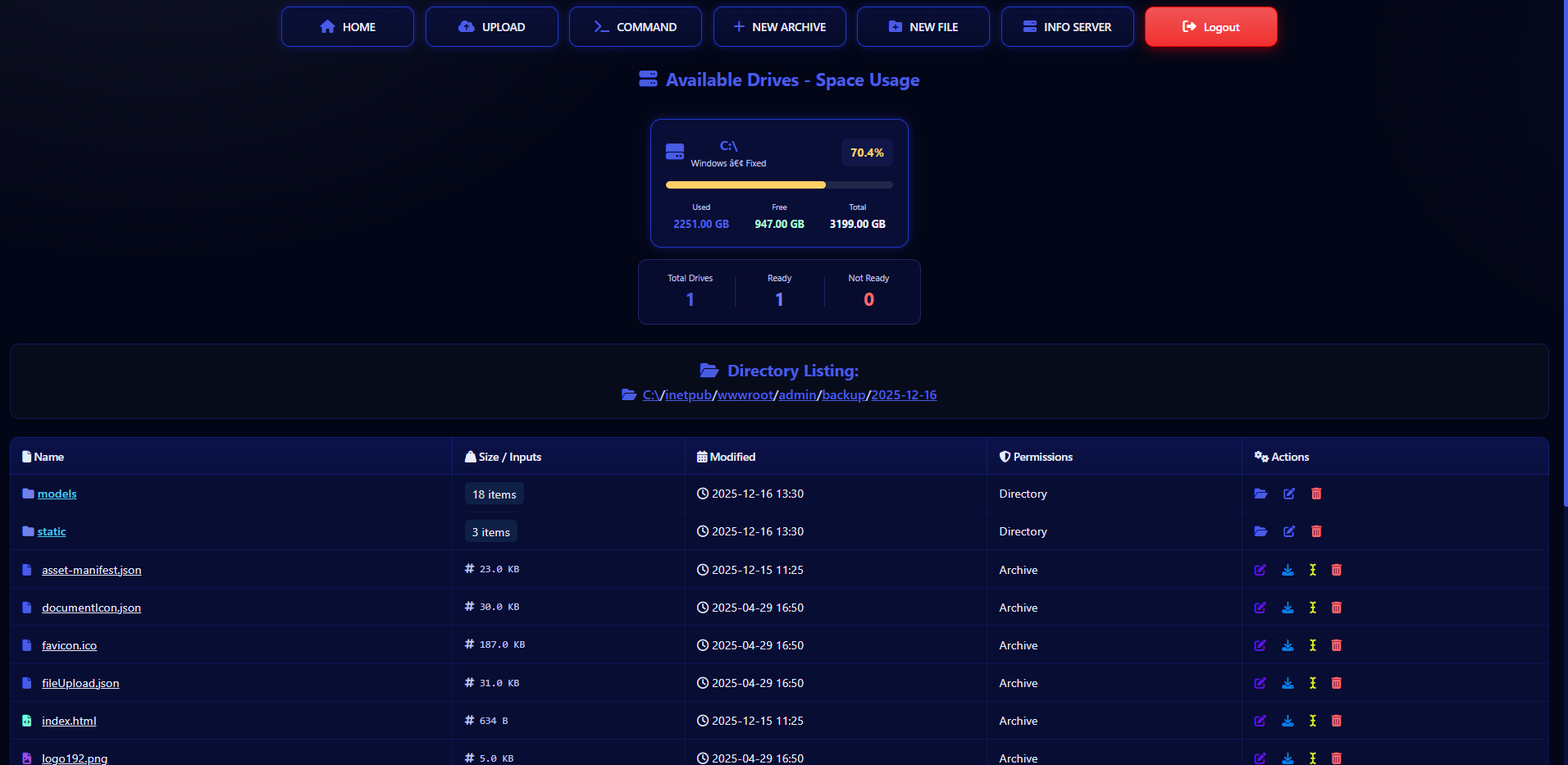
Task: Click the 70.4% usage badge
Action: tap(867, 153)
